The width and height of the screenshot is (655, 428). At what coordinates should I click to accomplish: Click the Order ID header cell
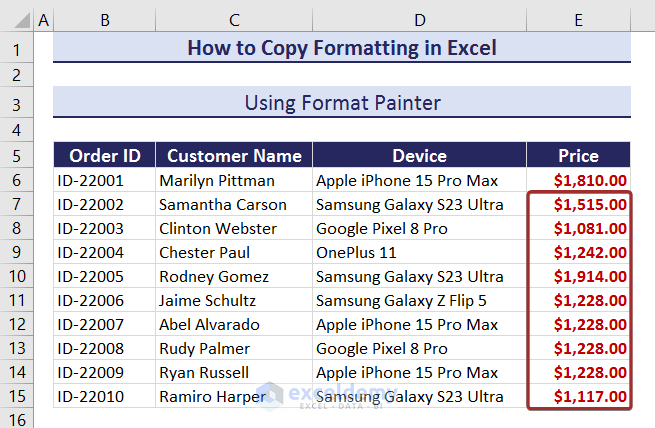click(x=105, y=156)
